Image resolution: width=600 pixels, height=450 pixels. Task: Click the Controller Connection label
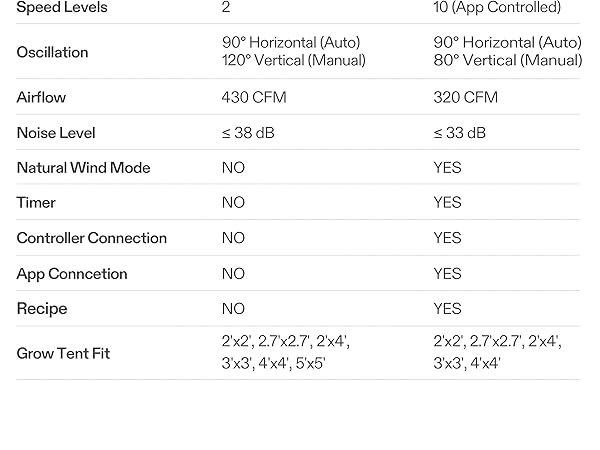click(91, 238)
